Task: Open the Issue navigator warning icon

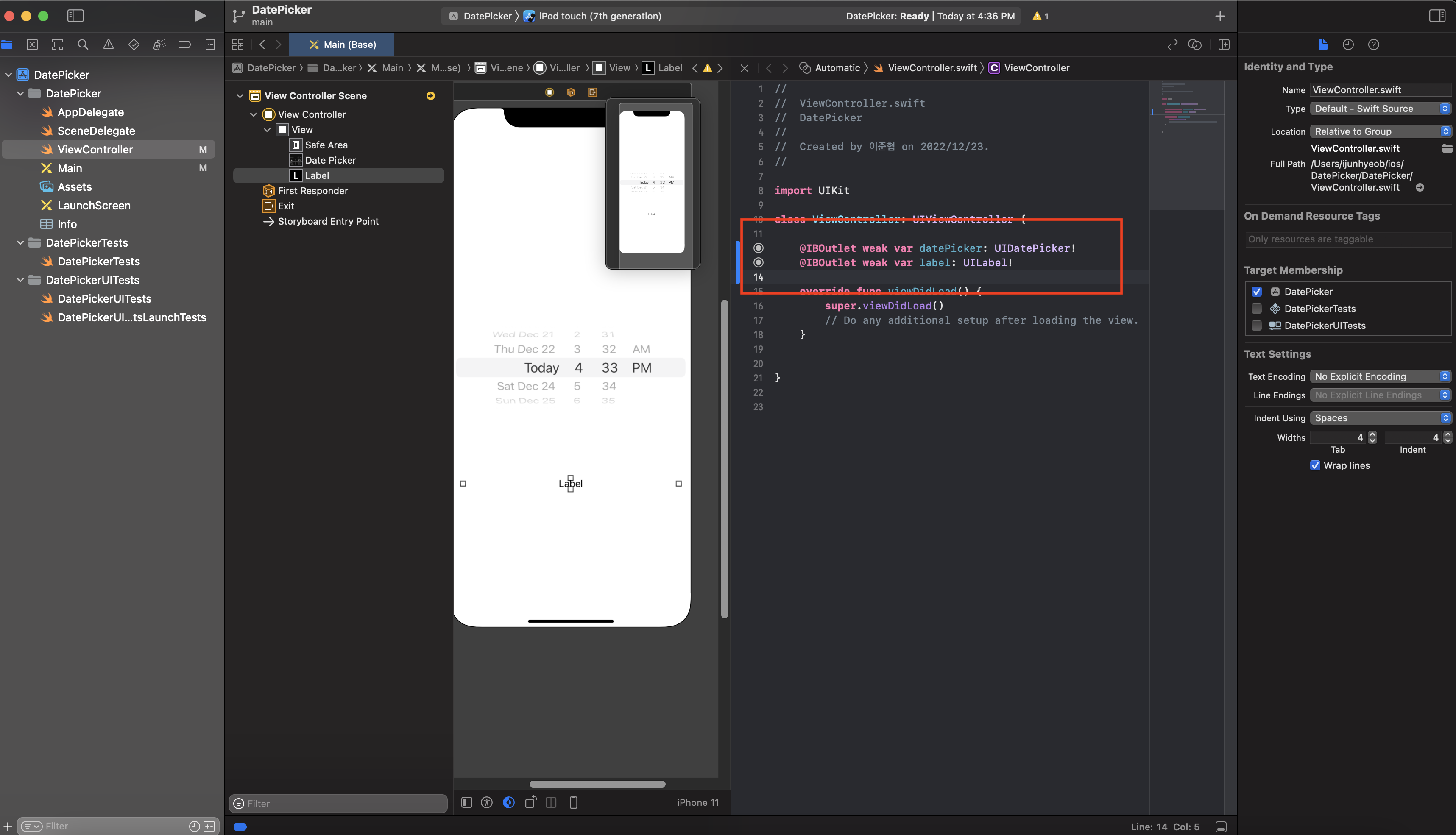Action: (108, 45)
